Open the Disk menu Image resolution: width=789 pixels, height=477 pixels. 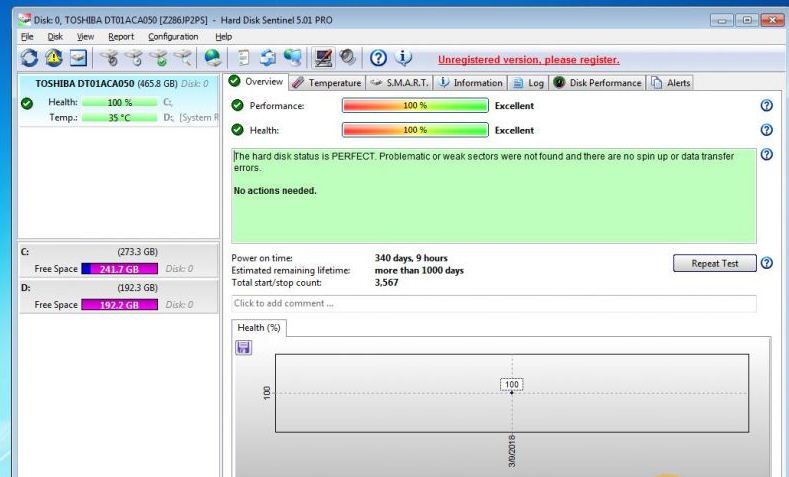pyautogui.click(x=55, y=37)
